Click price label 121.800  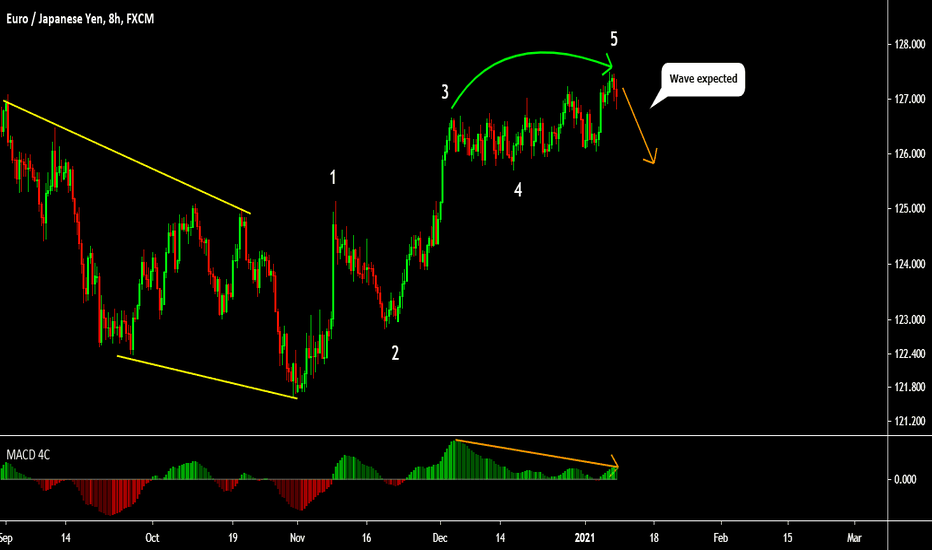pyautogui.click(x=909, y=387)
